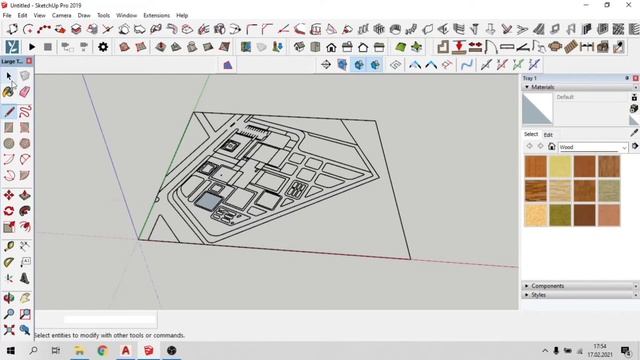640x360 pixels.
Task: Activate the Move tool
Action: tap(9, 195)
